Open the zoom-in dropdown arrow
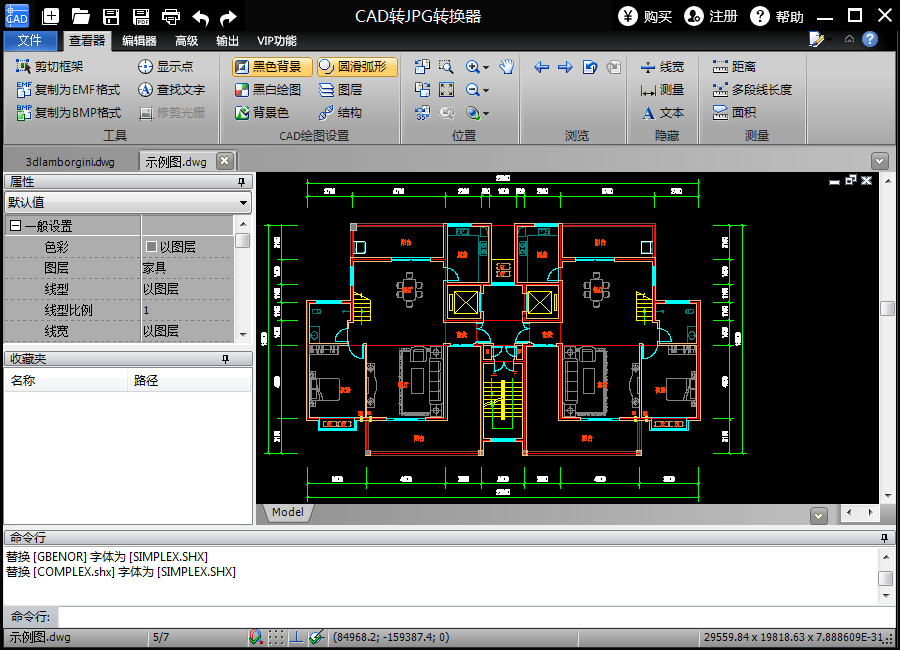Image resolution: width=900 pixels, height=650 pixels. [x=486, y=68]
